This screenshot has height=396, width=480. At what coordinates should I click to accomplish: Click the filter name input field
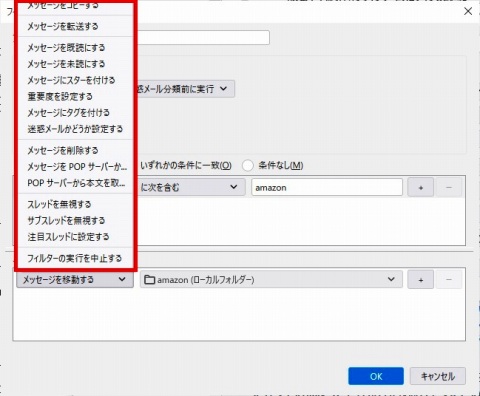point(203,37)
